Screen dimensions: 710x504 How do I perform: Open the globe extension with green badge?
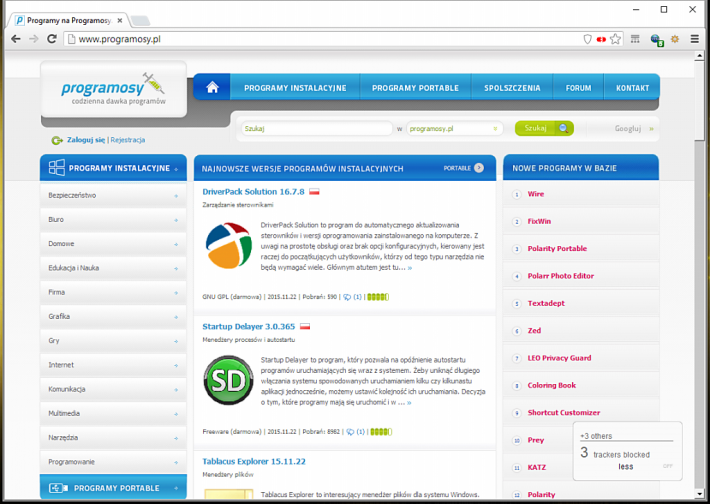click(657, 40)
